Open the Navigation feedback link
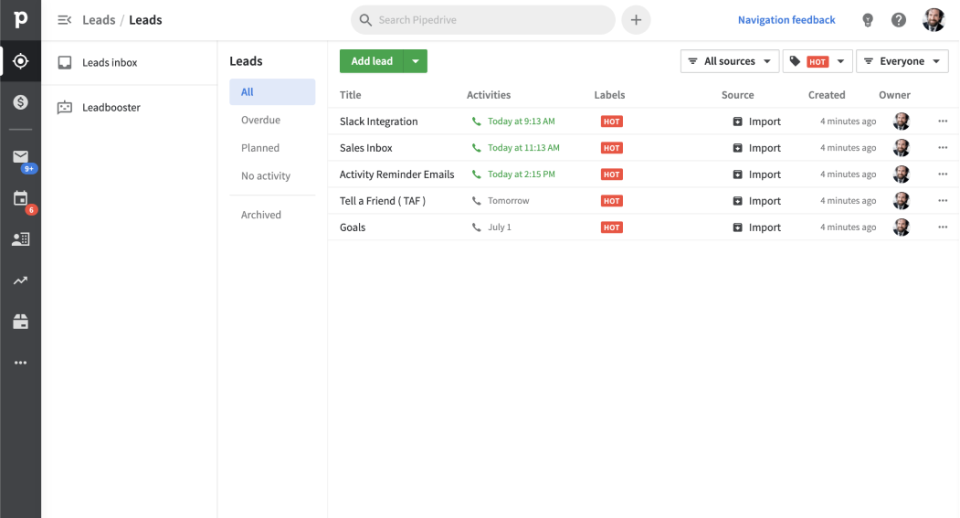 tap(786, 20)
